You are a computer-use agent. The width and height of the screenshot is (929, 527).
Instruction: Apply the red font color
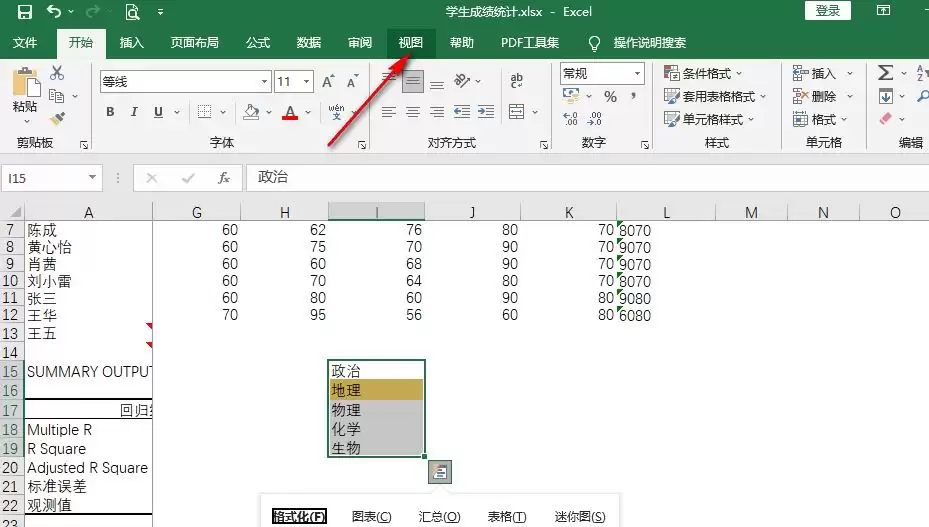coord(290,111)
